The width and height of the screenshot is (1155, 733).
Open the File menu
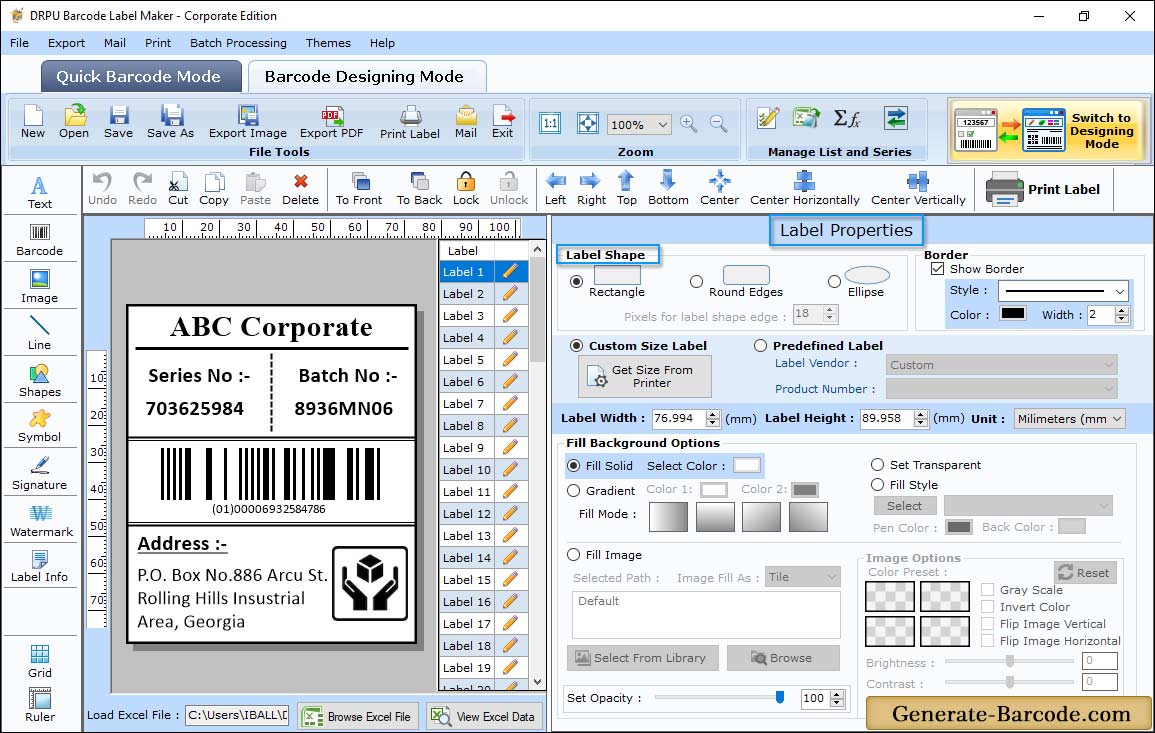pyautogui.click(x=19, y=43)
